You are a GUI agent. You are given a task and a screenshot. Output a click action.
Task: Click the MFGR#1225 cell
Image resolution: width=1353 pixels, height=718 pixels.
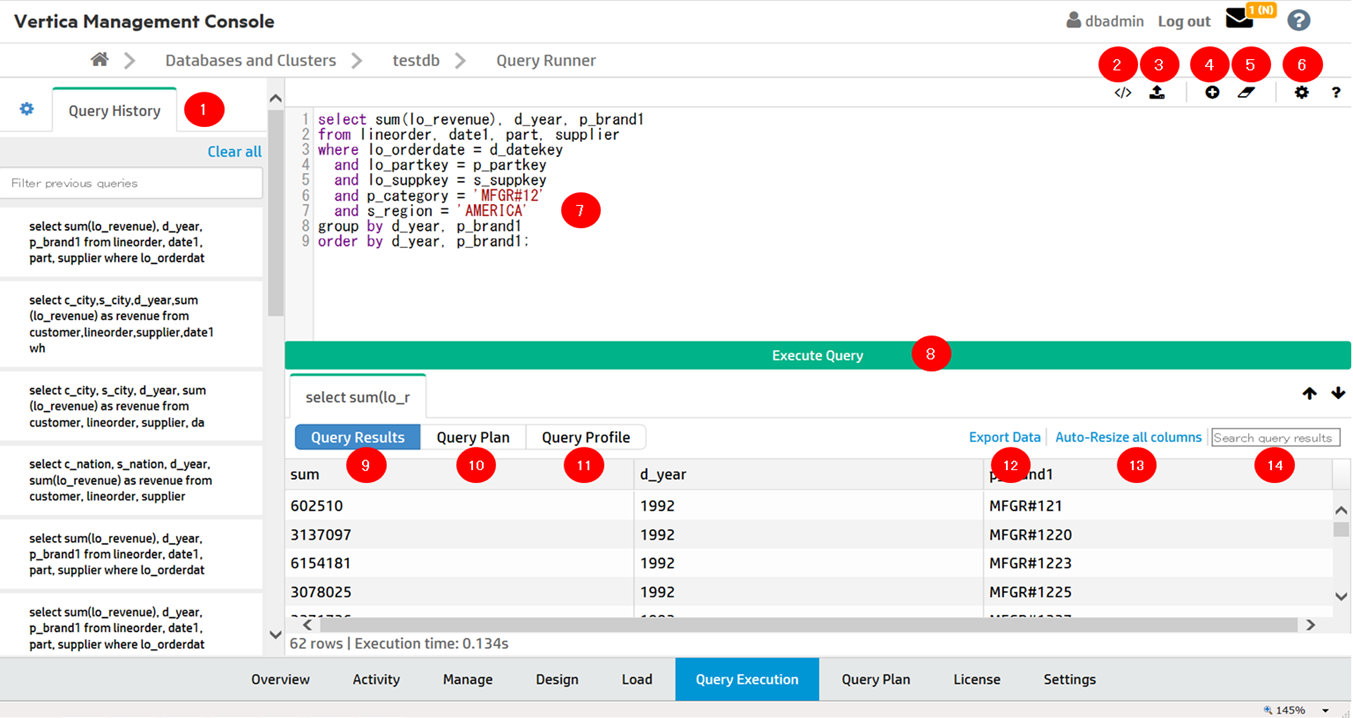click(x=1158, y=592)
